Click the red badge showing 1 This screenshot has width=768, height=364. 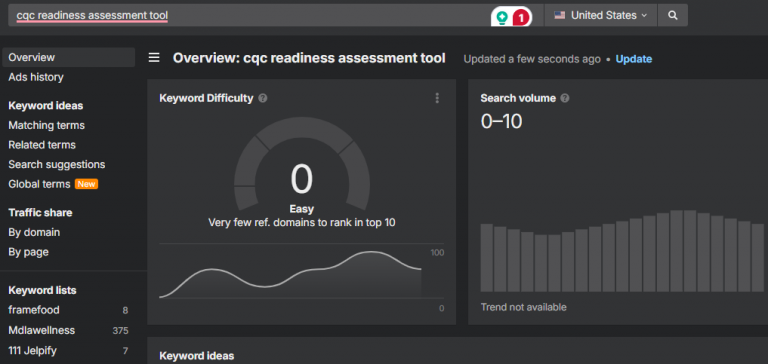521,18
